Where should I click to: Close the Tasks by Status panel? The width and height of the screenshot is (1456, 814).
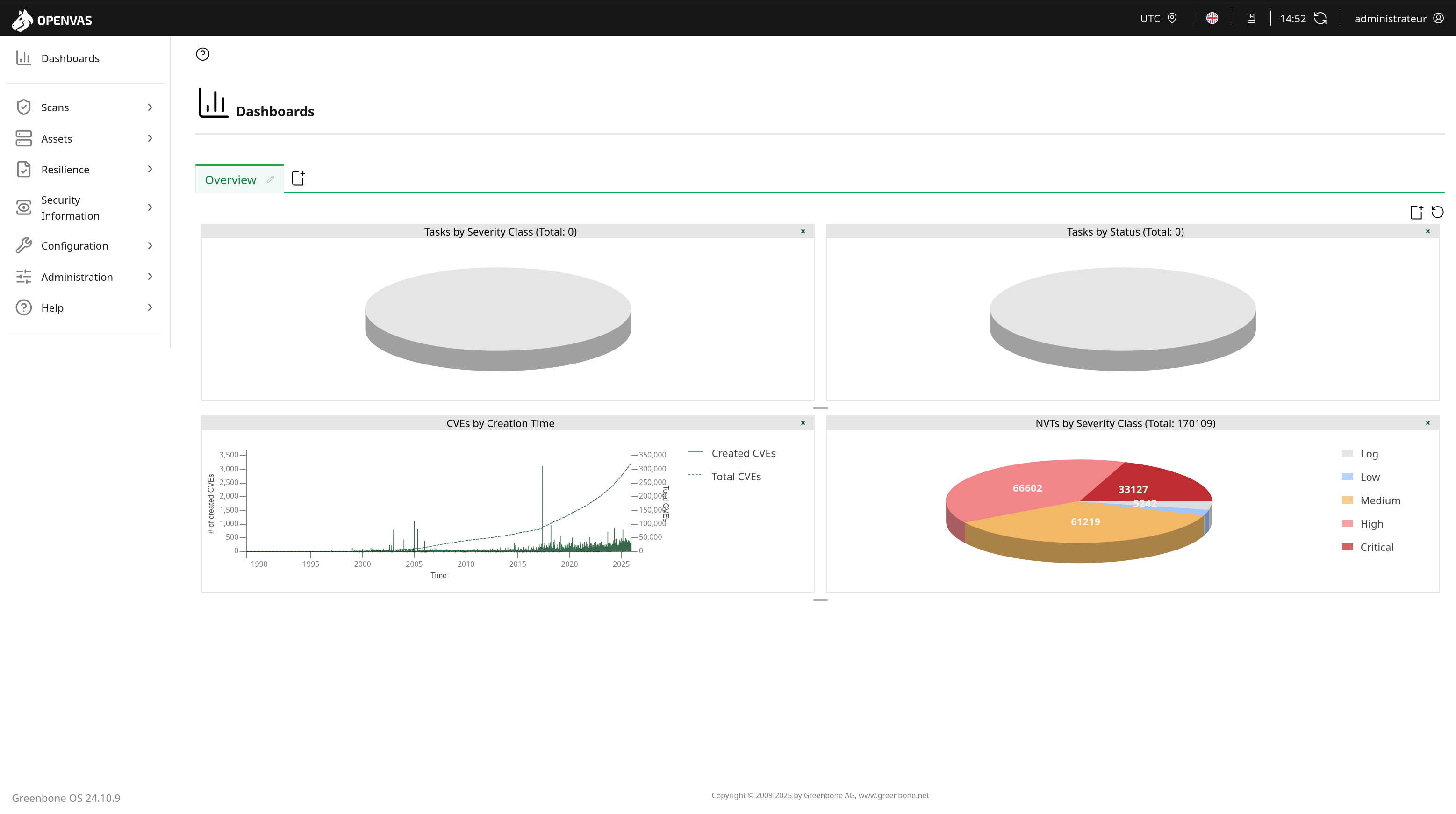point(1428,232)
